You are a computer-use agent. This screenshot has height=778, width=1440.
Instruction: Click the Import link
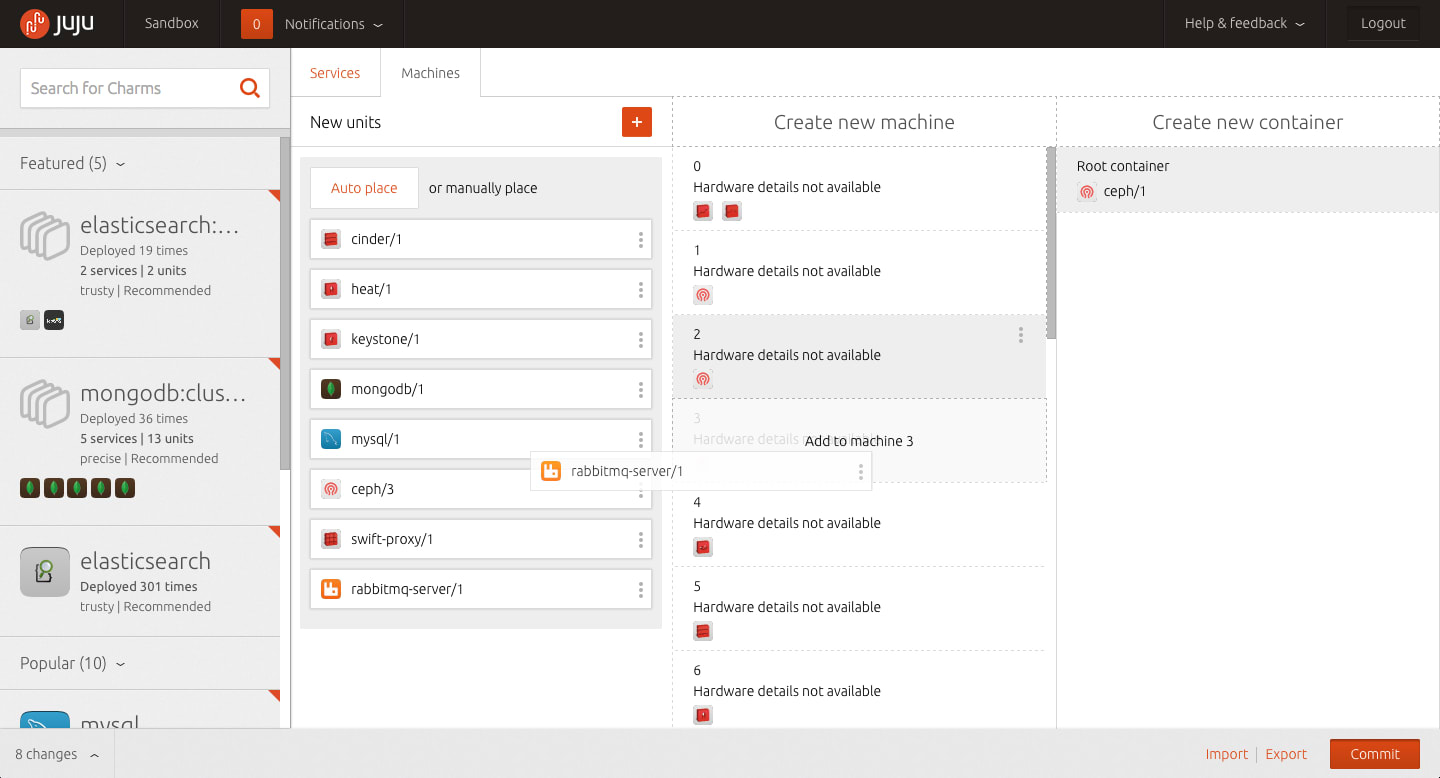[1227, 754]
